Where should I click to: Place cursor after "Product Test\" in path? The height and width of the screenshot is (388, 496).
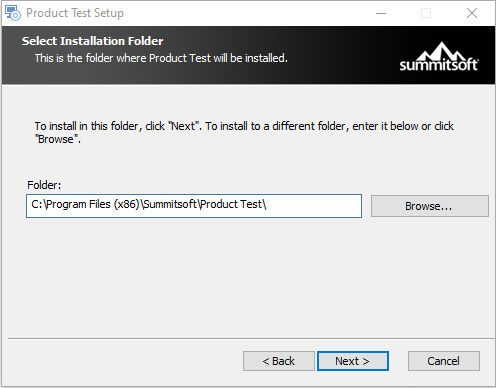[267, 204]
